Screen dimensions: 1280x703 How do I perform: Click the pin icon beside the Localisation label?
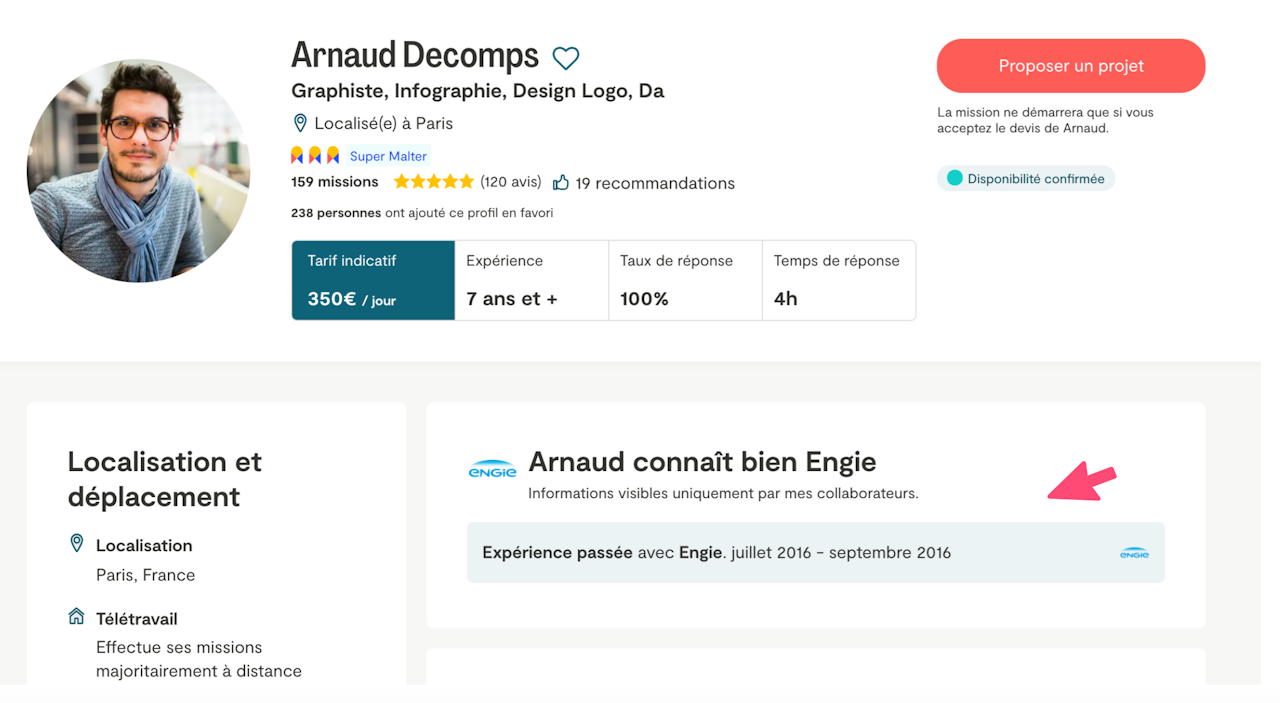(x=76, y=543)
